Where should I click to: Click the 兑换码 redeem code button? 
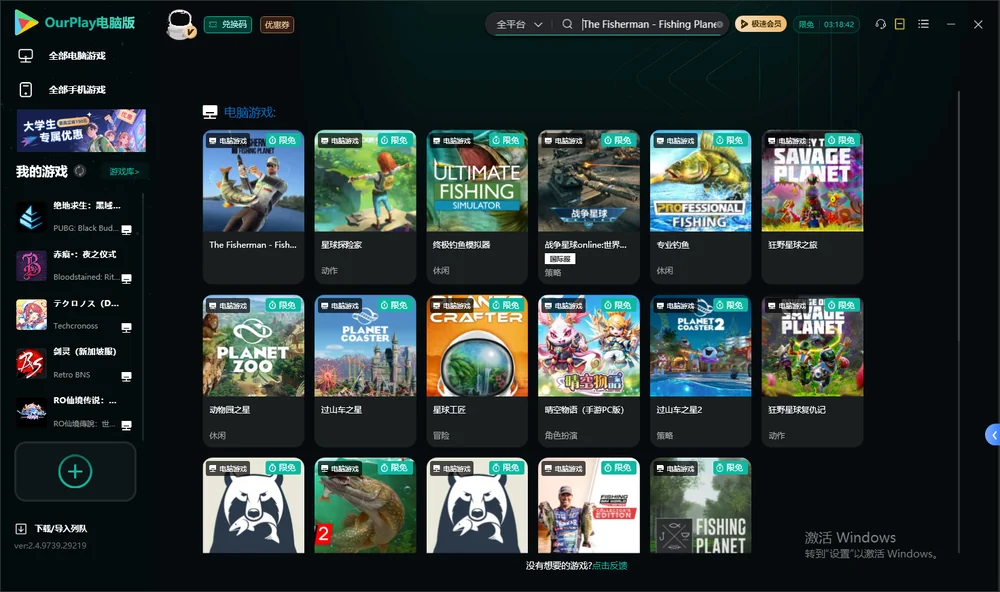click(228, 25)
